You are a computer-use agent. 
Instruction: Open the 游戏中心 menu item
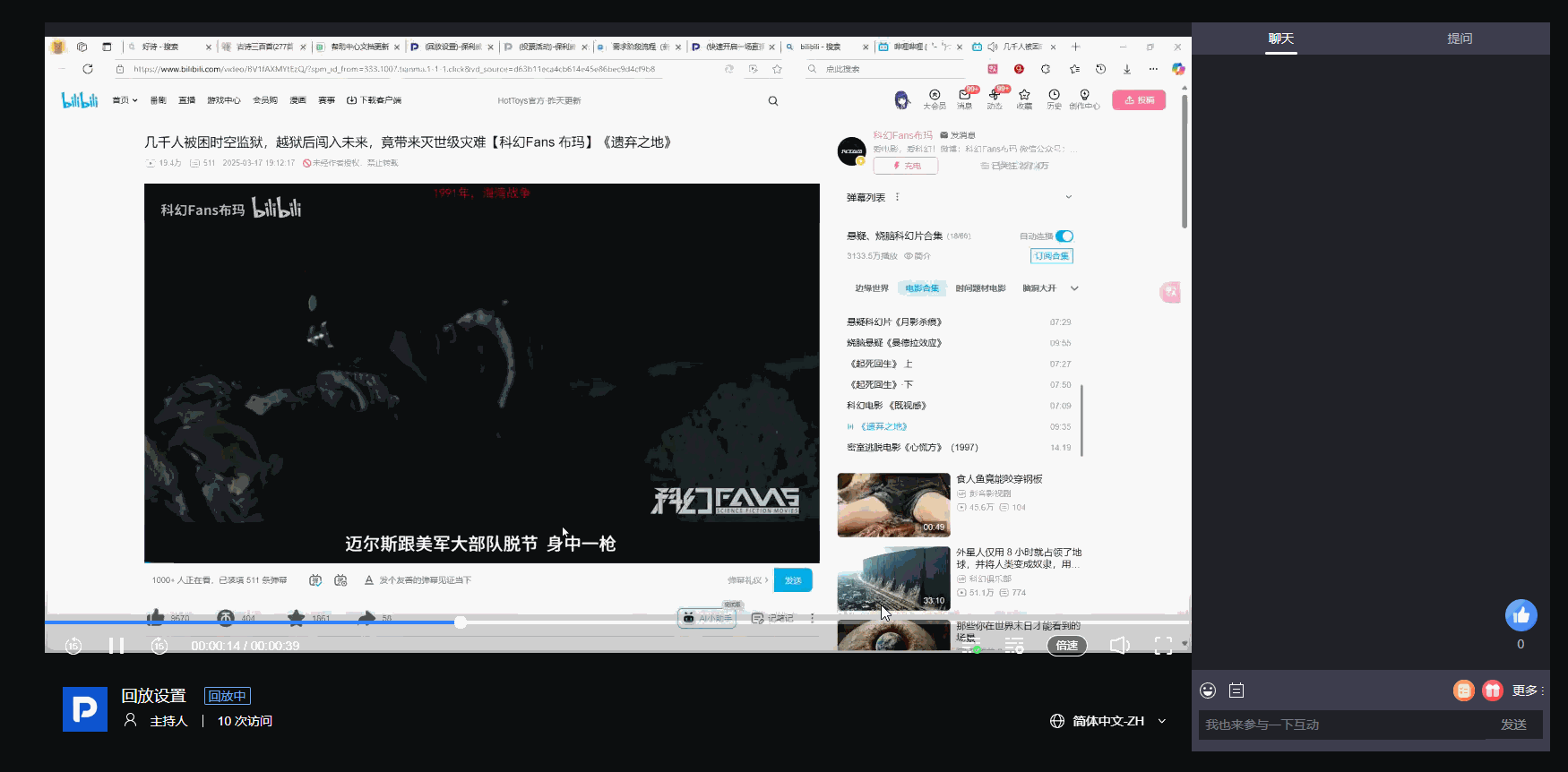(x=224, y=100)
